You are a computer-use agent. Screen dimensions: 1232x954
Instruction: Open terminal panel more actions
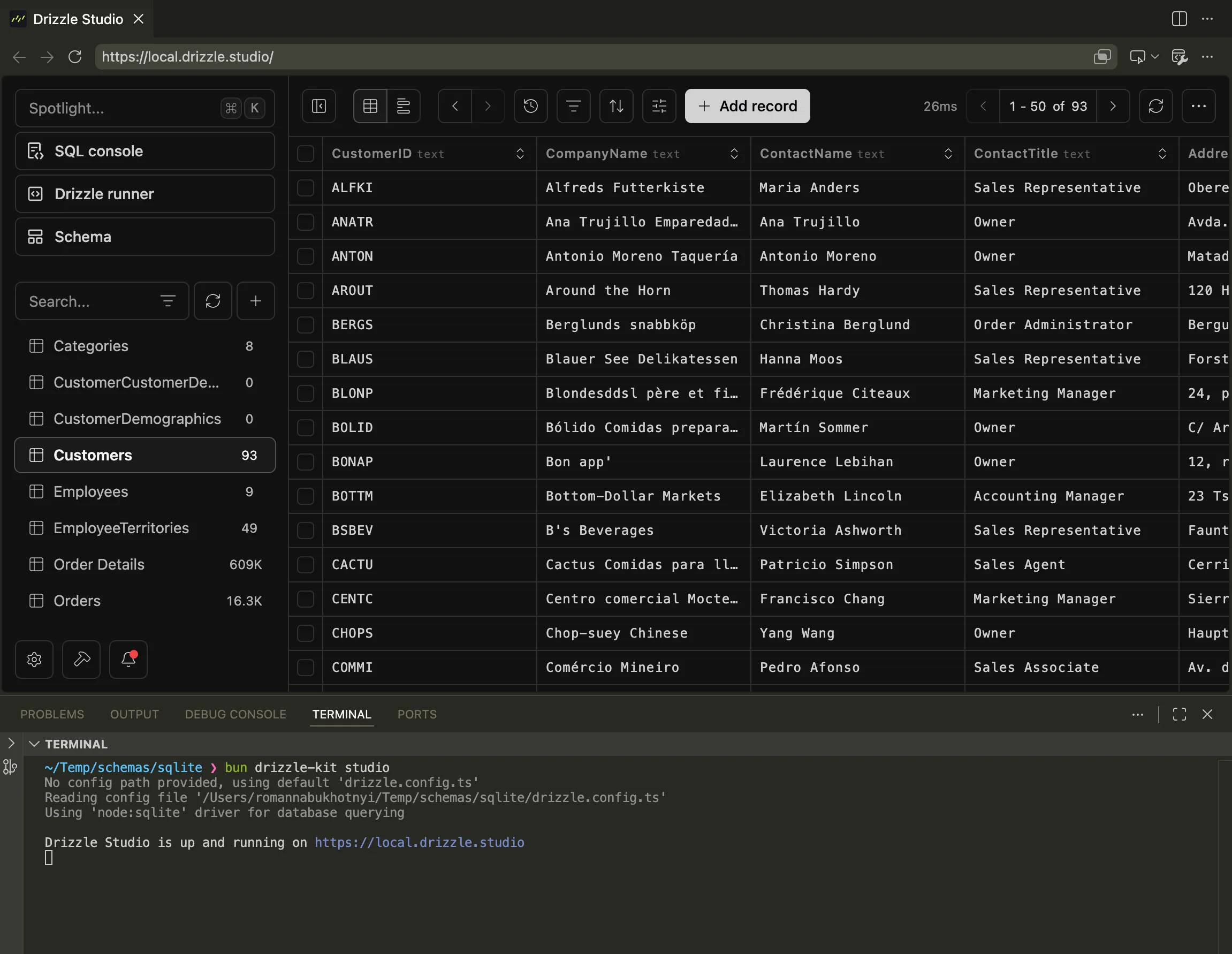[x=1138, y=714]
